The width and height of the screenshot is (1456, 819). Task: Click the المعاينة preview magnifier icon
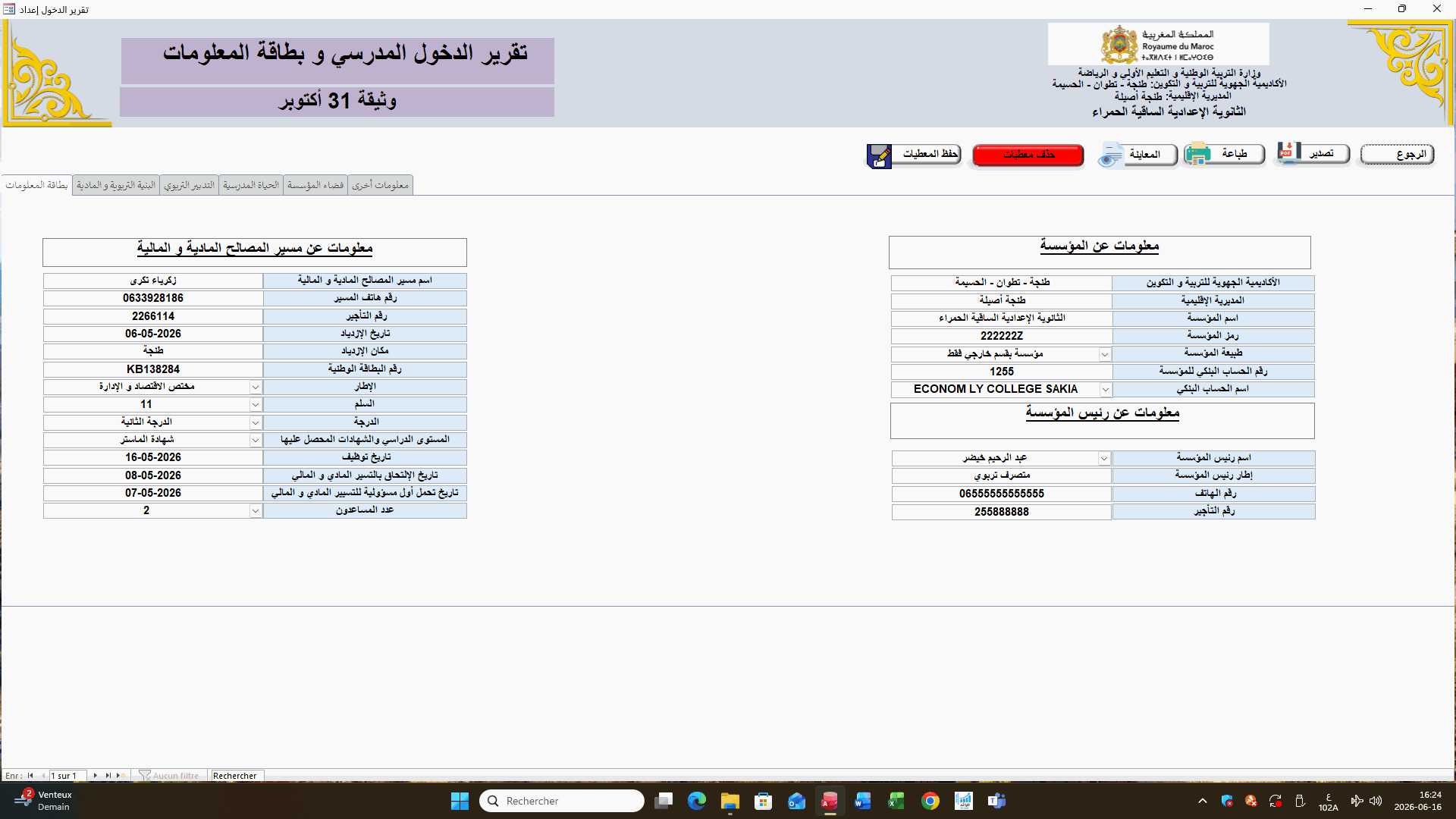tap(1110, 155)
